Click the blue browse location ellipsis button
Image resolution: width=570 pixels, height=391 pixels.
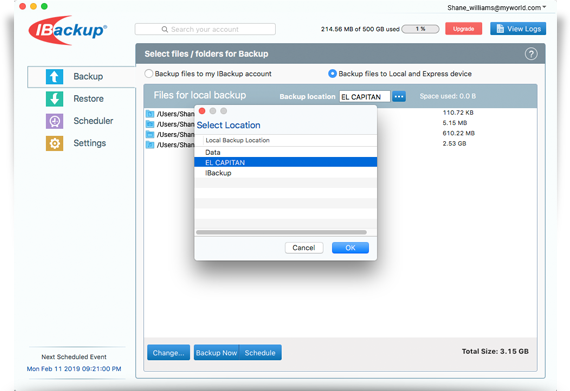[x=399, y=97]
